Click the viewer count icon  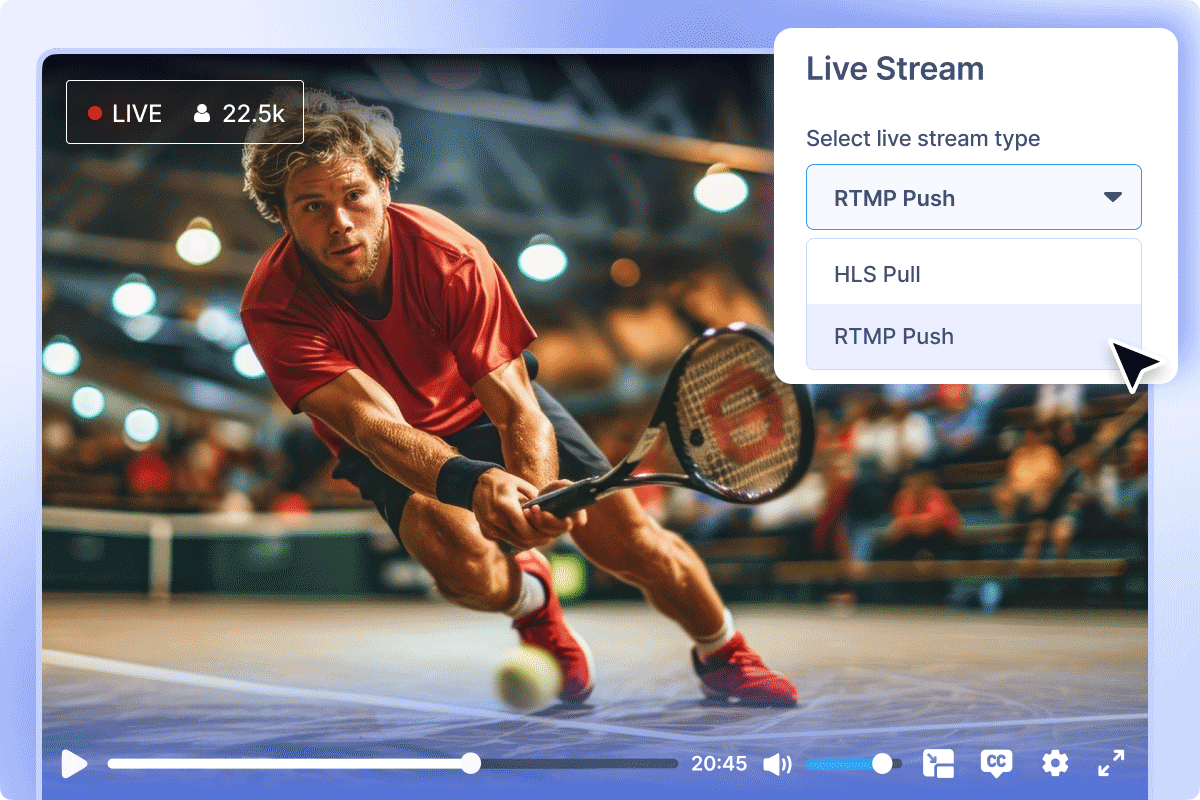click(x=202, y=112)
